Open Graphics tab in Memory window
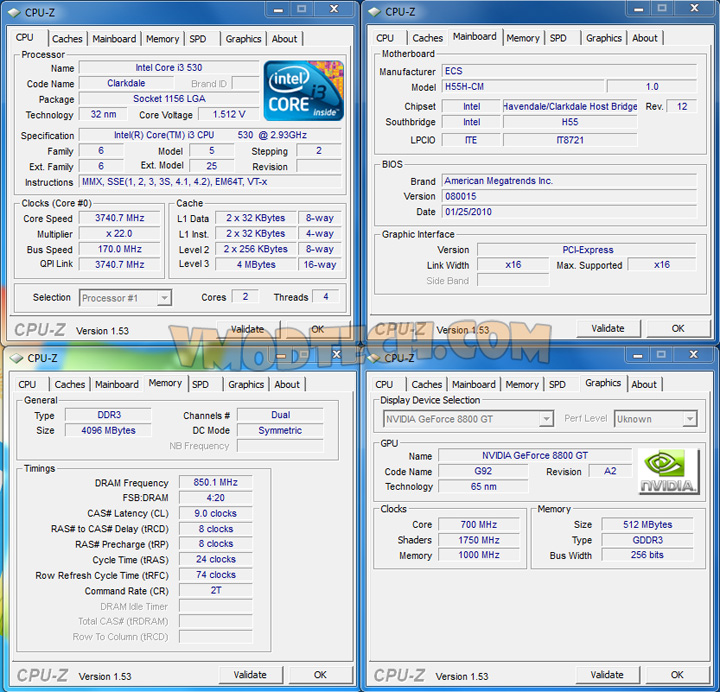 [x=246, y=384]
